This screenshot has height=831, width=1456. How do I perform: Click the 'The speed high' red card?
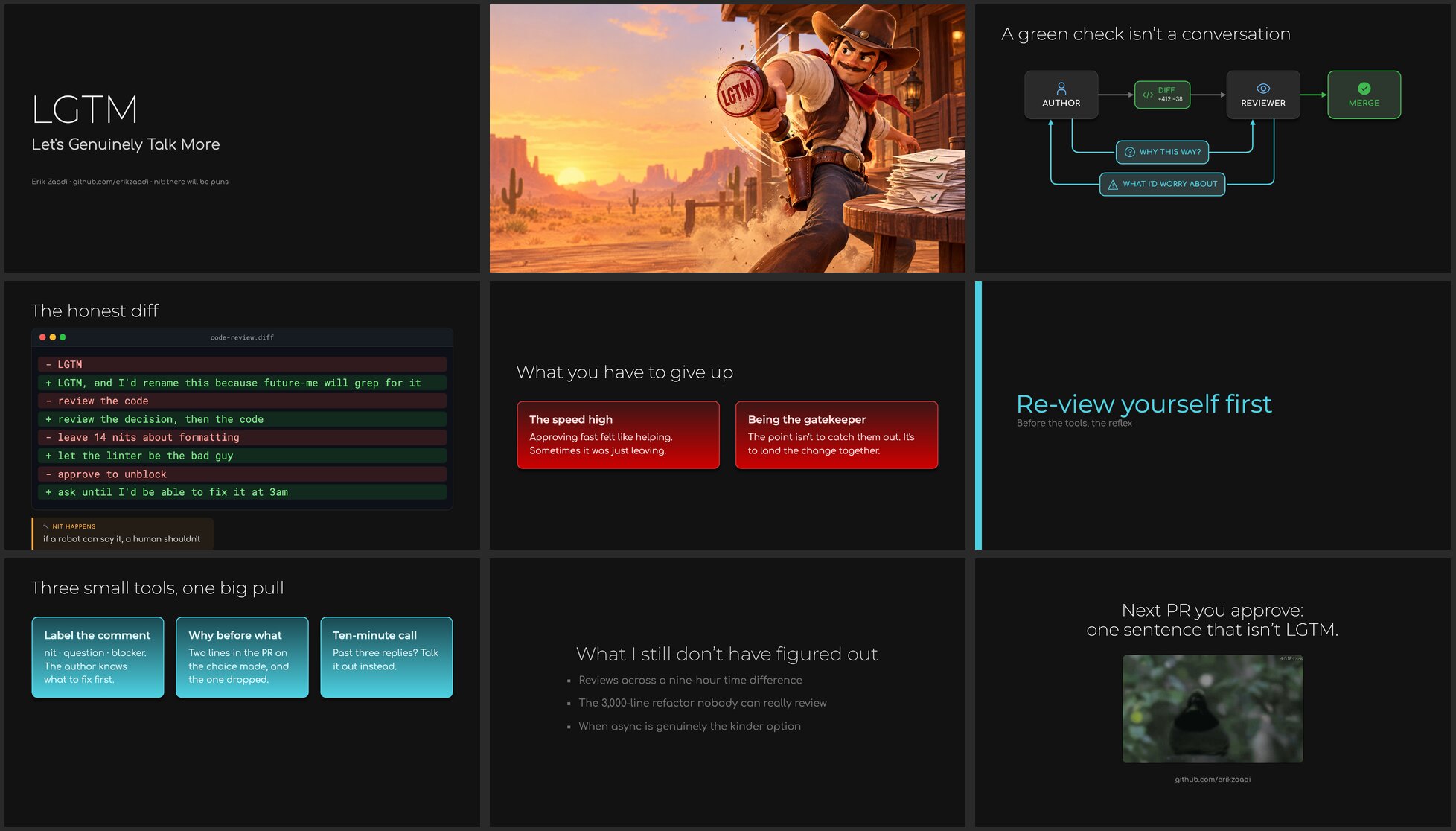[618, 435]
